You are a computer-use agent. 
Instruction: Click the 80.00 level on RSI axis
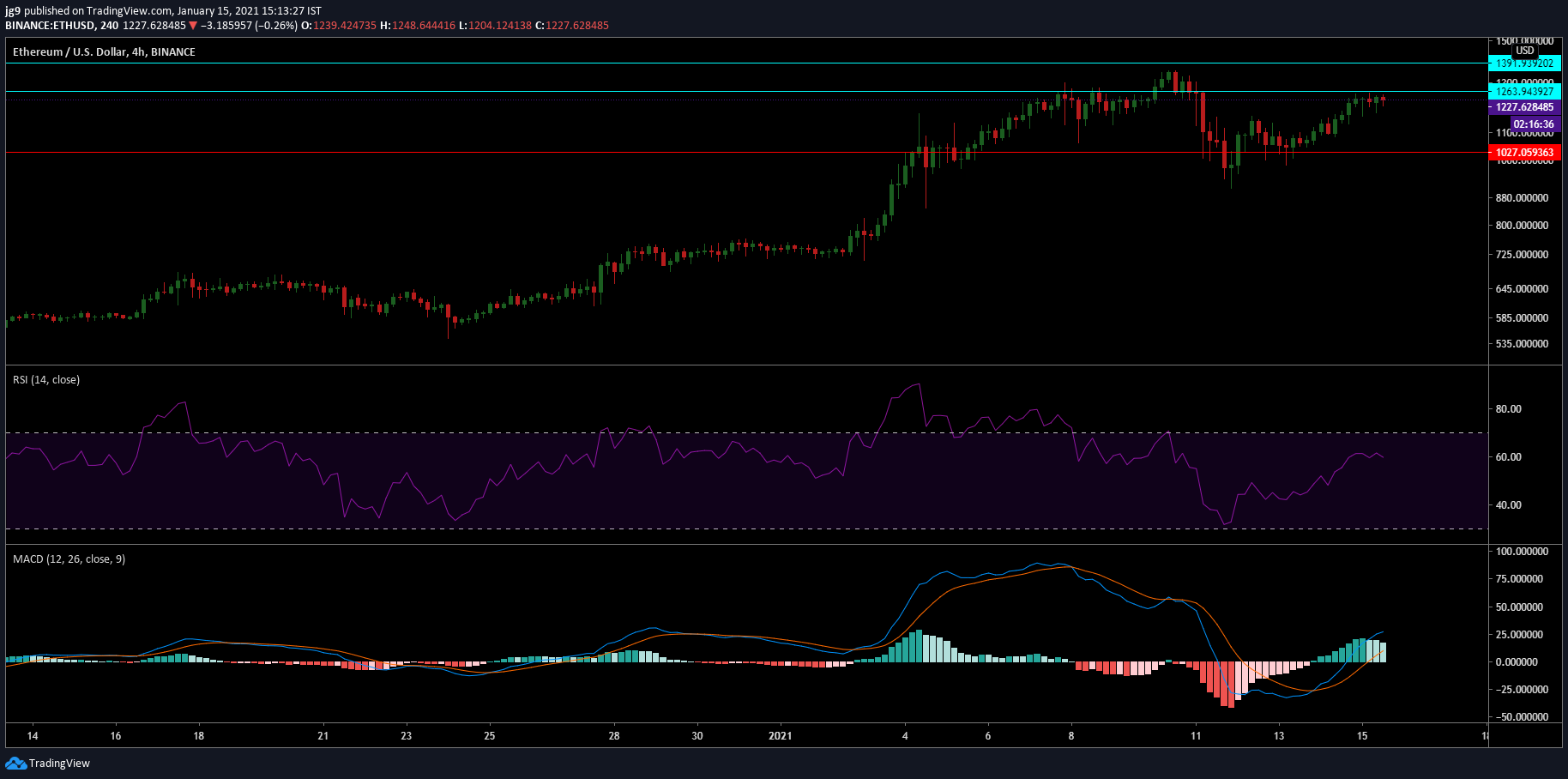coord(1509,409)
